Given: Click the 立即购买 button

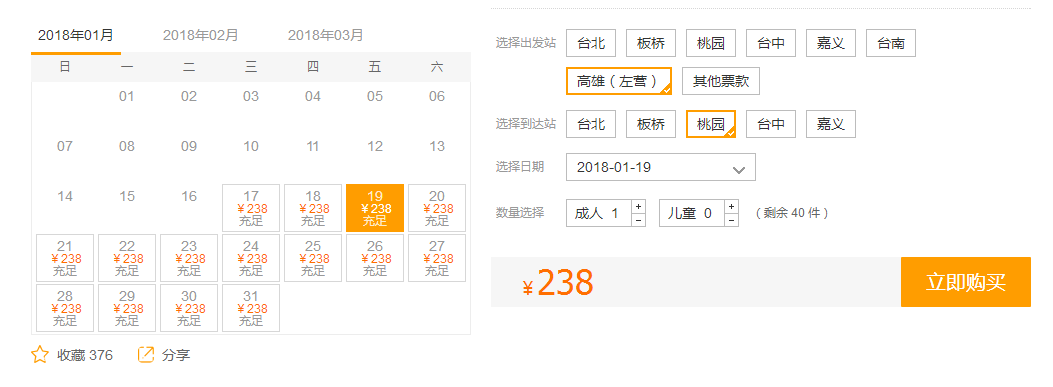Looking at the screenshot, I should [966, 282].
